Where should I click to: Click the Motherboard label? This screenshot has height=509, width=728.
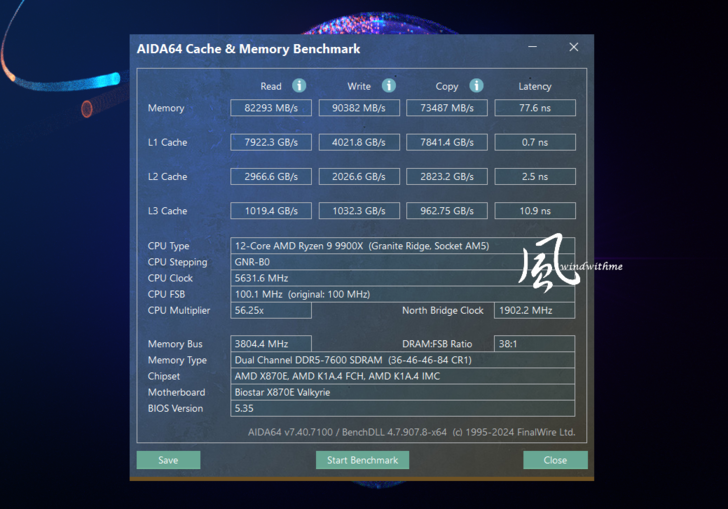176,392
